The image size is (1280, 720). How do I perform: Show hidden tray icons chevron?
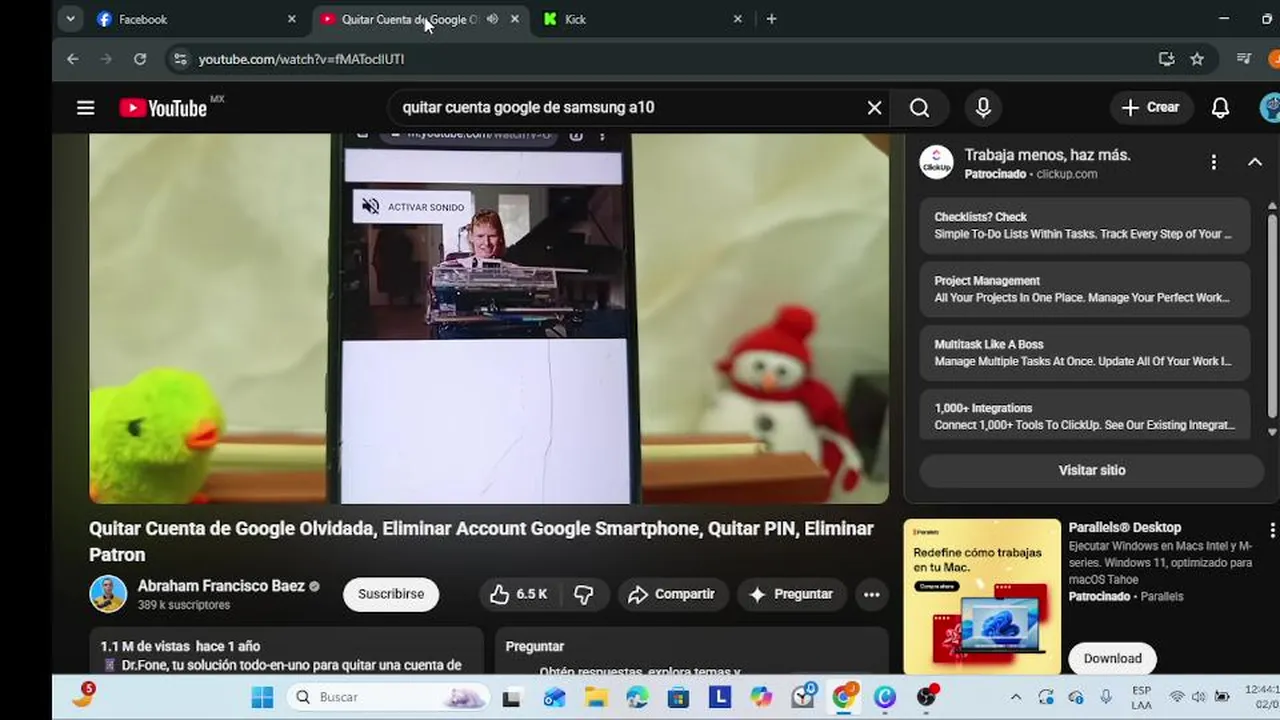[x=1015, y=697]
